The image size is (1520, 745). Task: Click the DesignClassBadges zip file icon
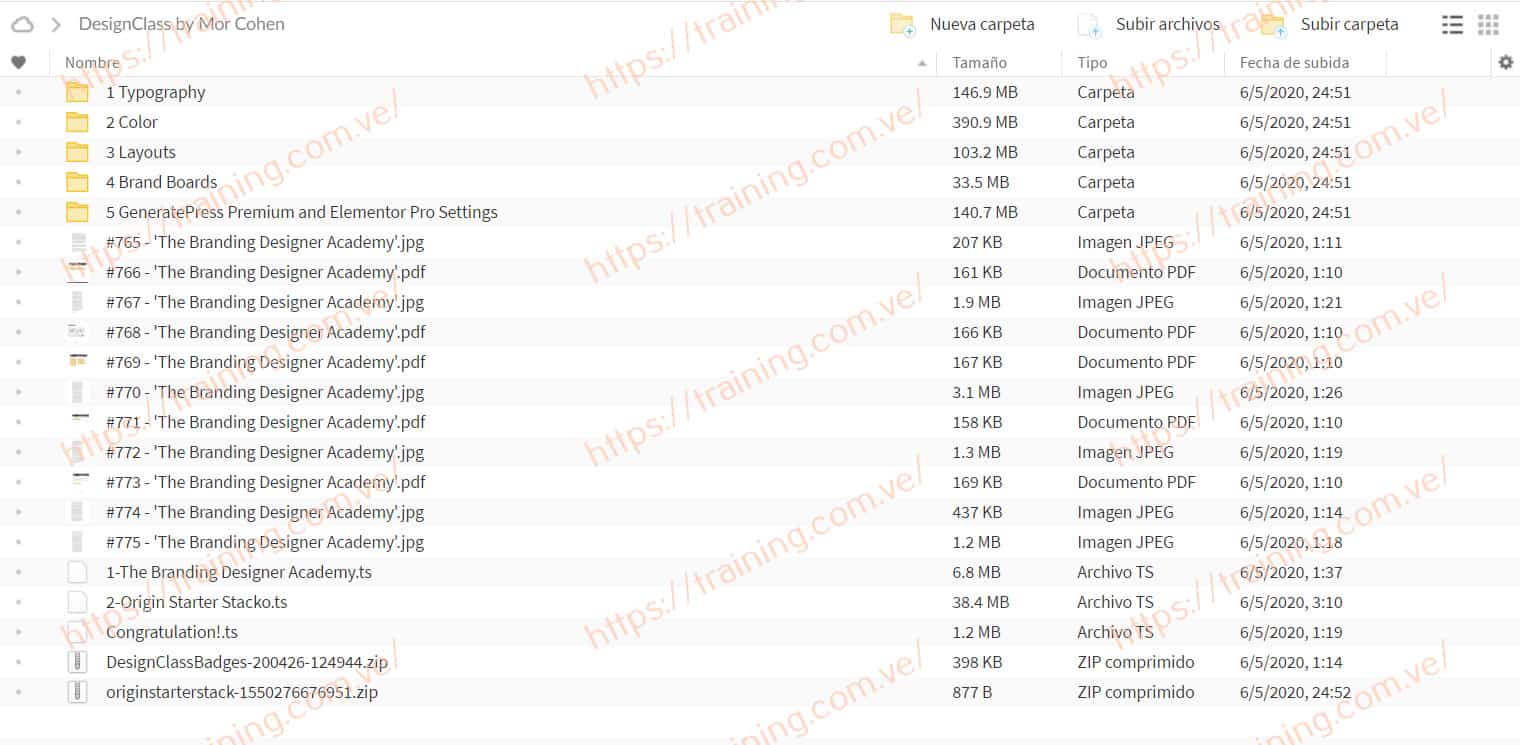click(77, 662)
